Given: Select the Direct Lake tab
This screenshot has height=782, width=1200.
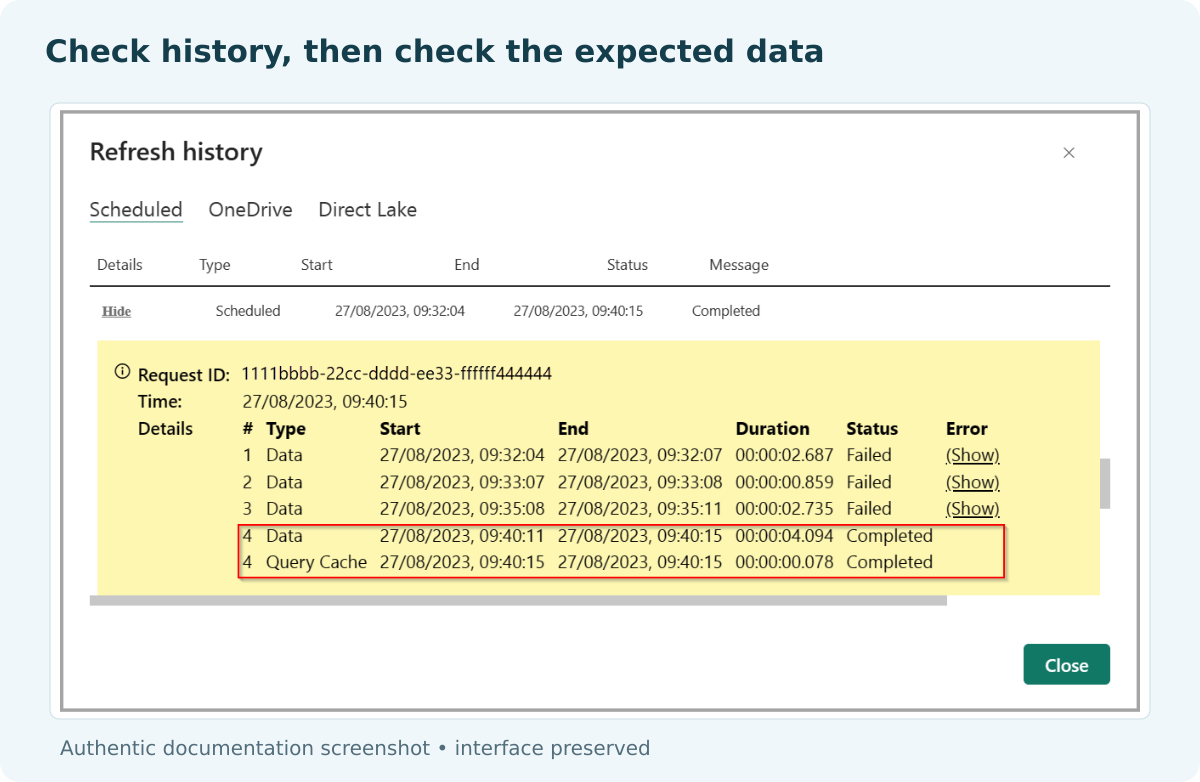Looking at the screenshot, I should pyautogui.click(x=367, y=210).
